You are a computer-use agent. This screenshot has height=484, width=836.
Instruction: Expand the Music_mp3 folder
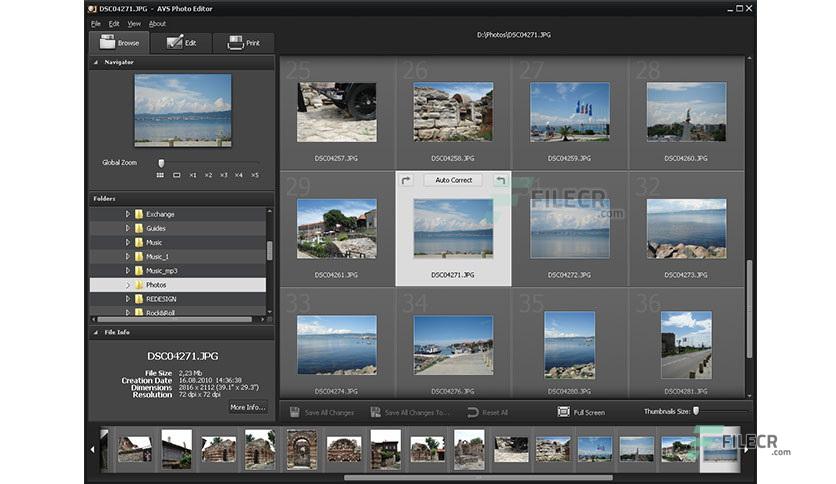[127, 271]
